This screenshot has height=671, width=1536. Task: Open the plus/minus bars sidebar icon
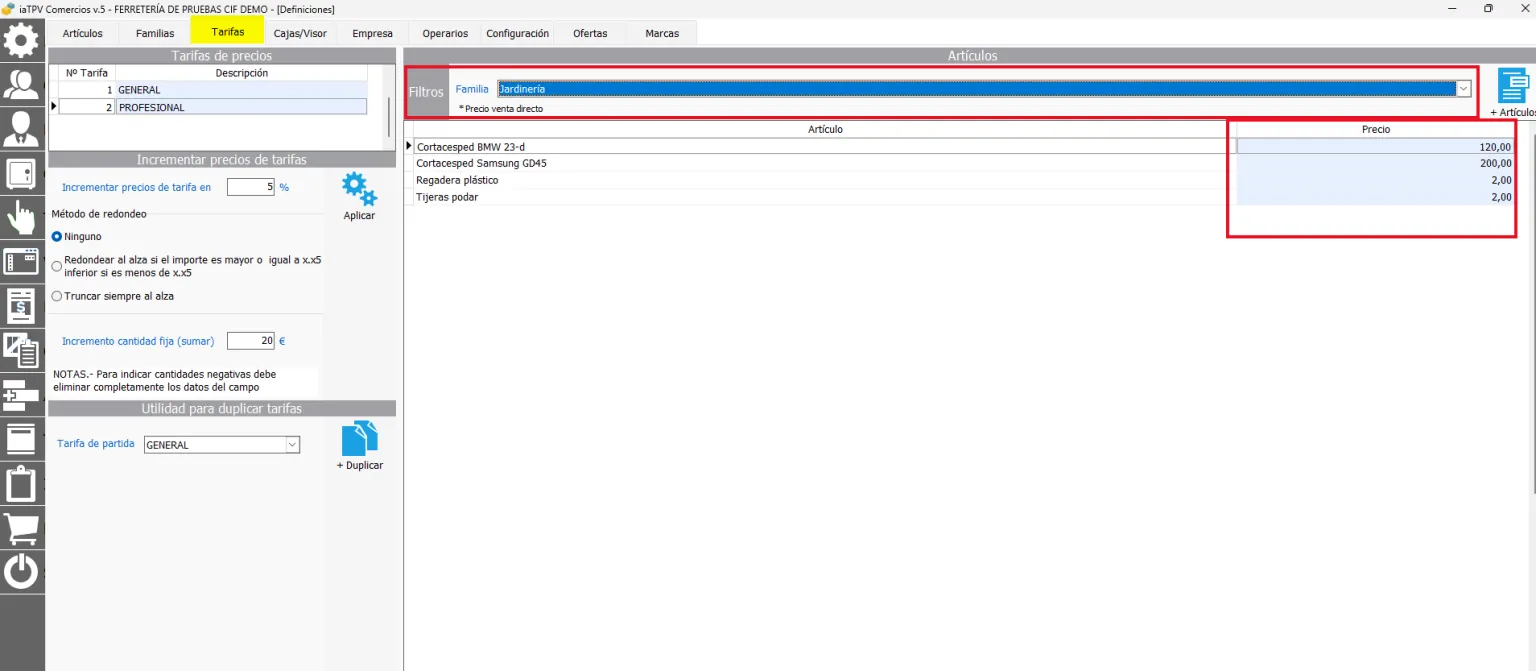[22, 395]
